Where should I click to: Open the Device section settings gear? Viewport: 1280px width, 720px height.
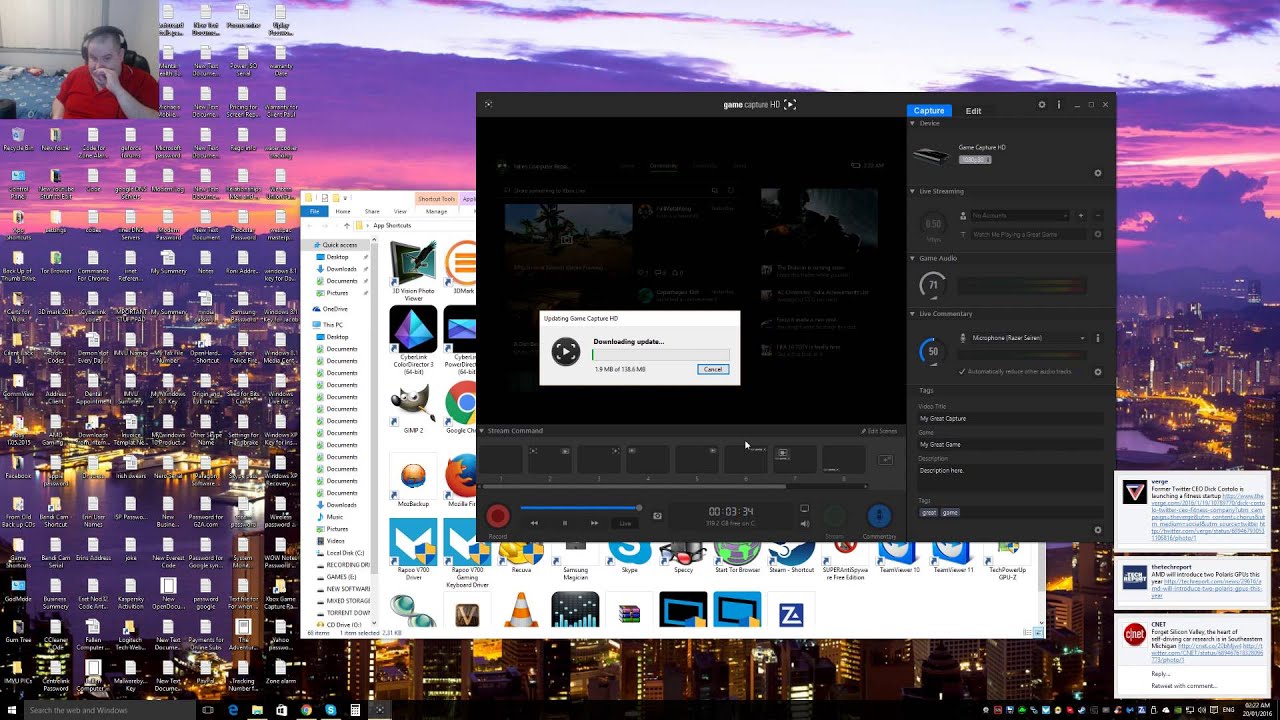pyautogui.click(x=1098, y=173)
